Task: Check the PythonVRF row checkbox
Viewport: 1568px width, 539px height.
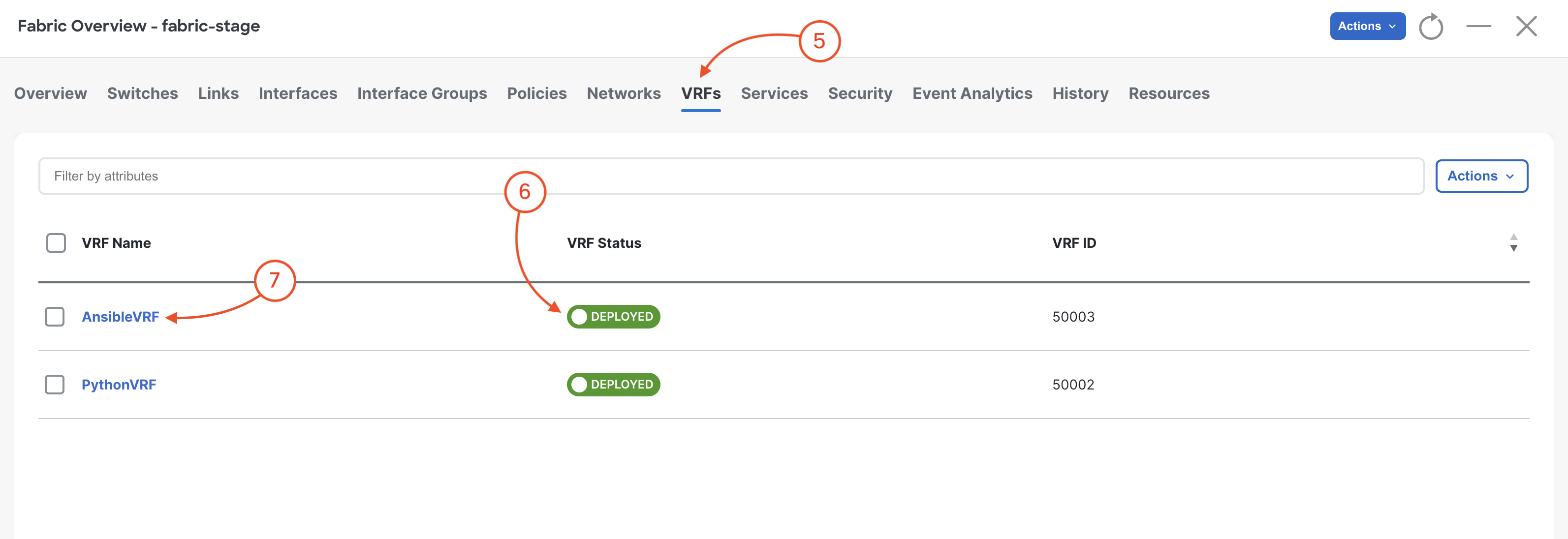Action: [55, 385]
